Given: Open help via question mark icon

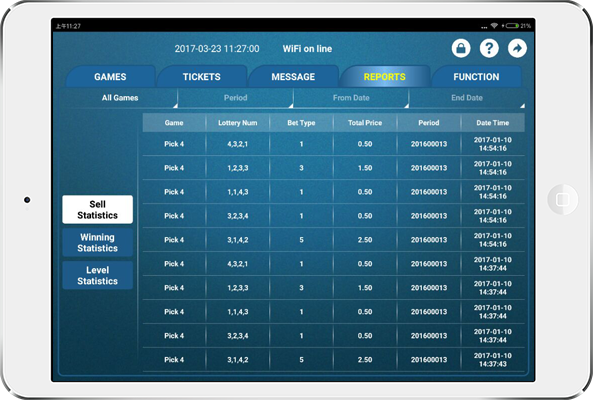Looking at the screenshot, I should click(489, 48).
